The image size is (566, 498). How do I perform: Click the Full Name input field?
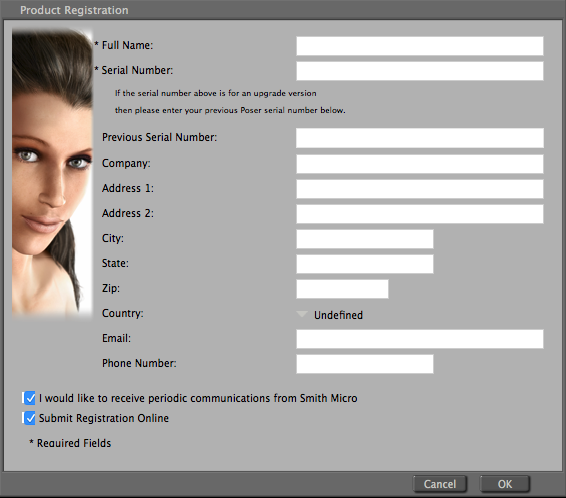(x=420, y=46)
